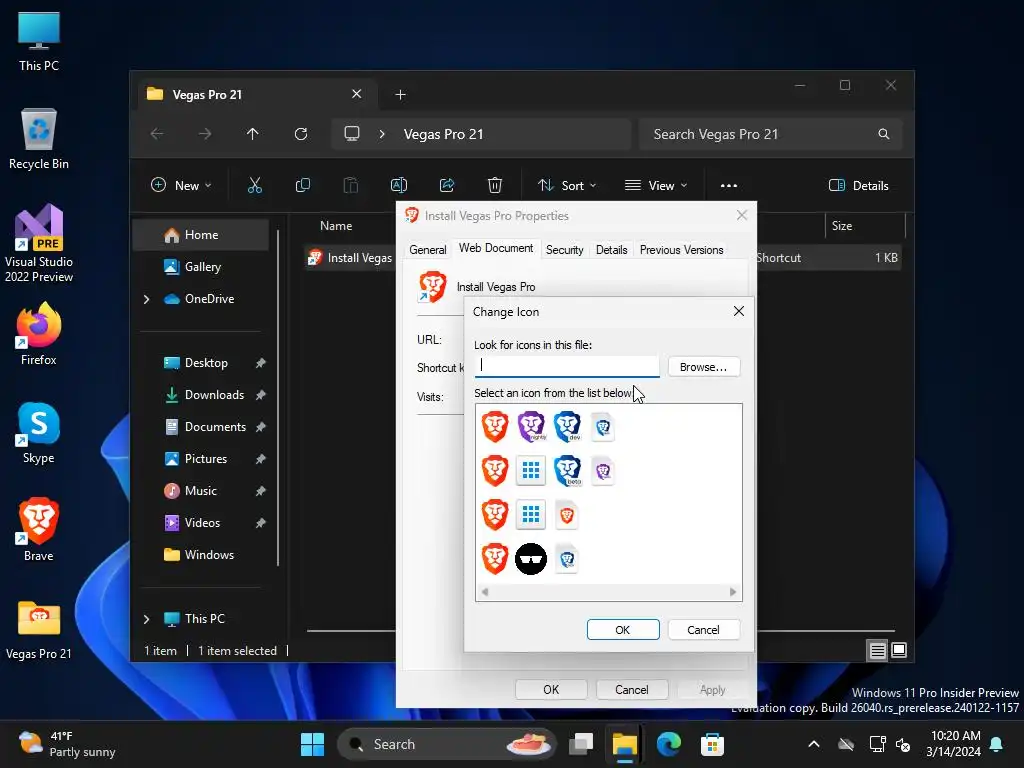Click OK in Install Vegas Pro Properties
The image size is (1024, 768).
point(551,690)
